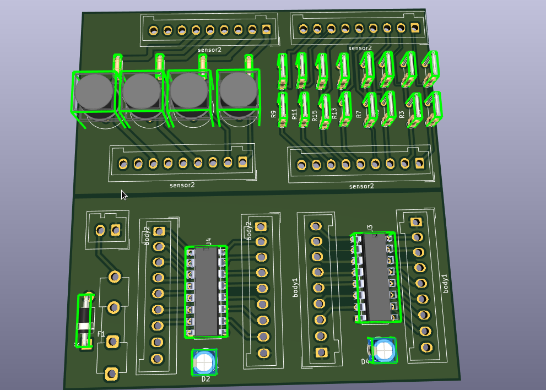Click the bottom square pad of the F1 fuse footprint

tap(111, 374)
